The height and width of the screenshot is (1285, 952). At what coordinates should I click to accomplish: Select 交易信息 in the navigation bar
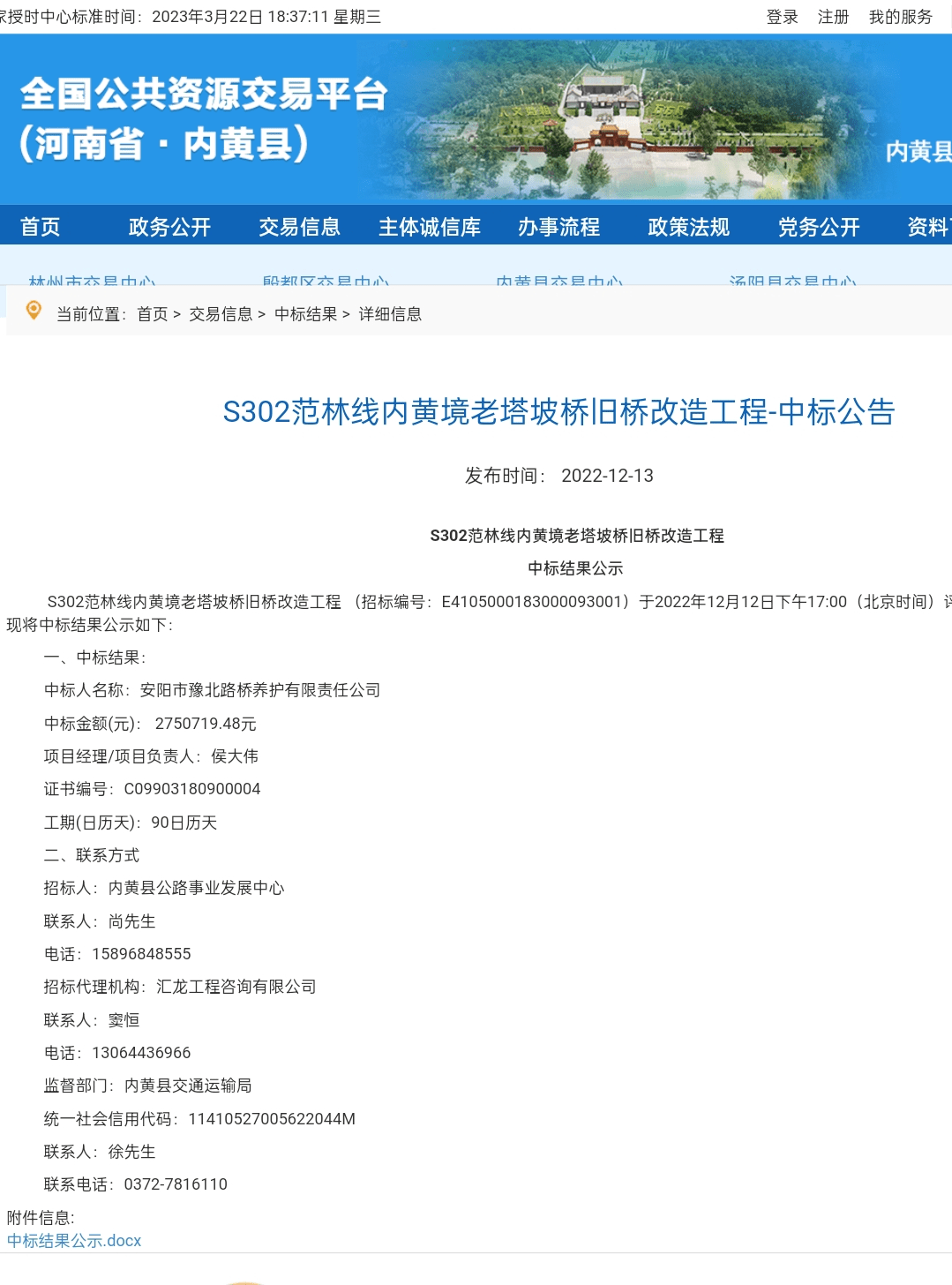299,227
